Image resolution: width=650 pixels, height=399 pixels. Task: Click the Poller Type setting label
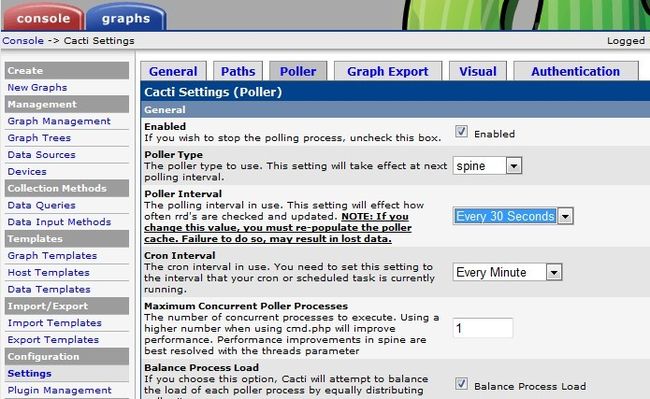point(173,155)
